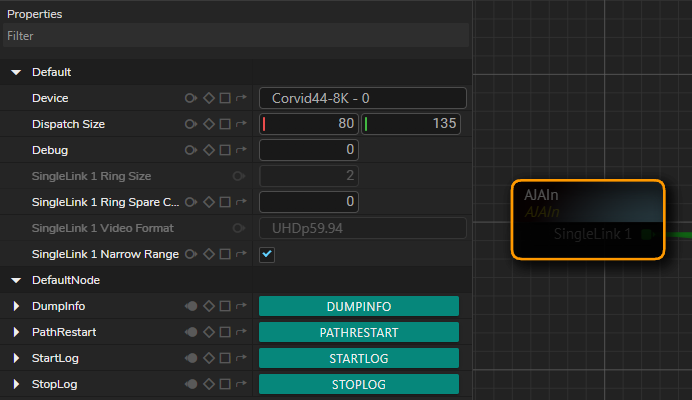Click the diamond icon in the StartLog row
The width and height of the screenshot is (692, 400).
[x=209, y=358]
